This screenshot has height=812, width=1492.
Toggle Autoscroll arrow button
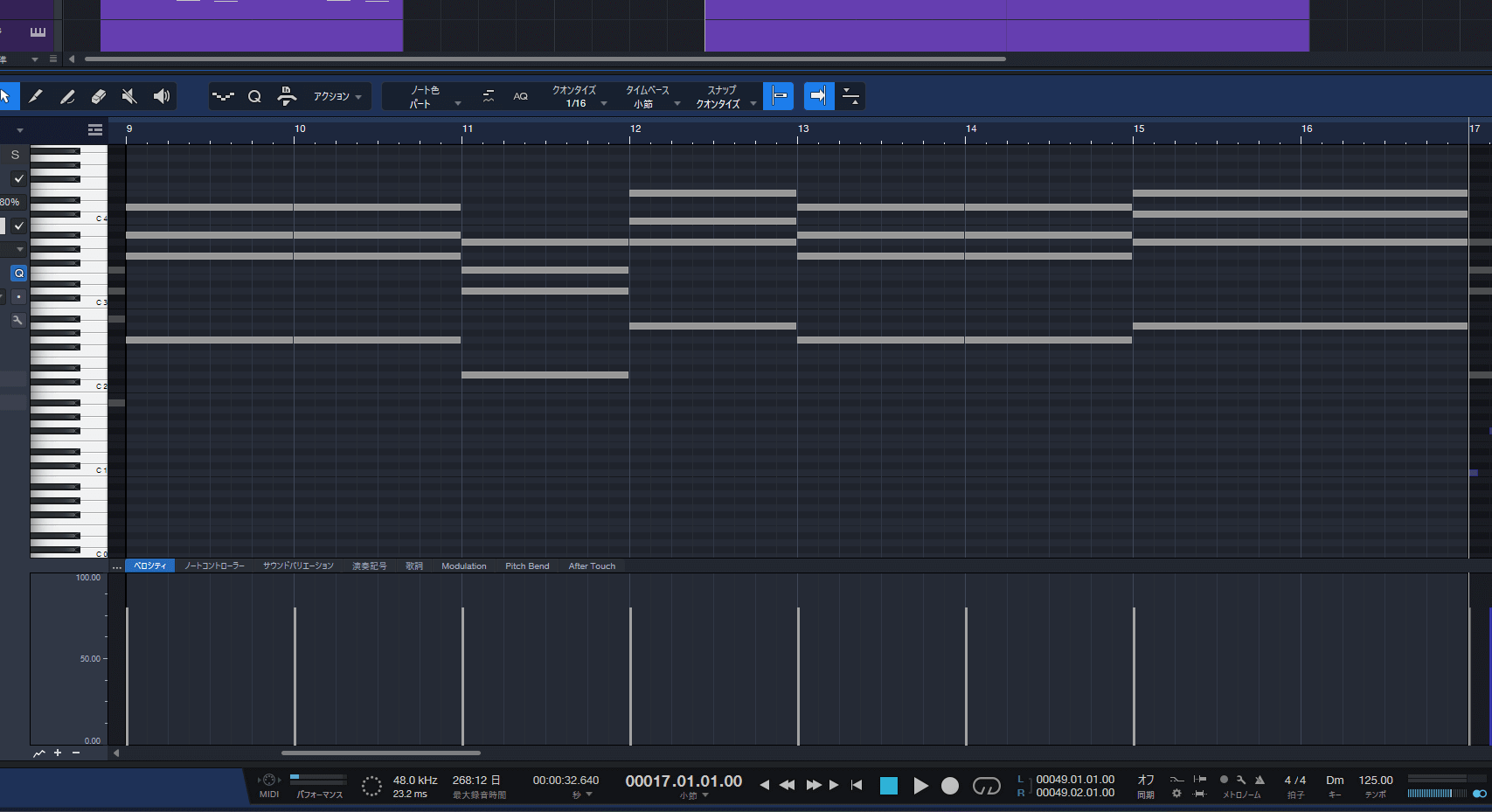[818, 96]
